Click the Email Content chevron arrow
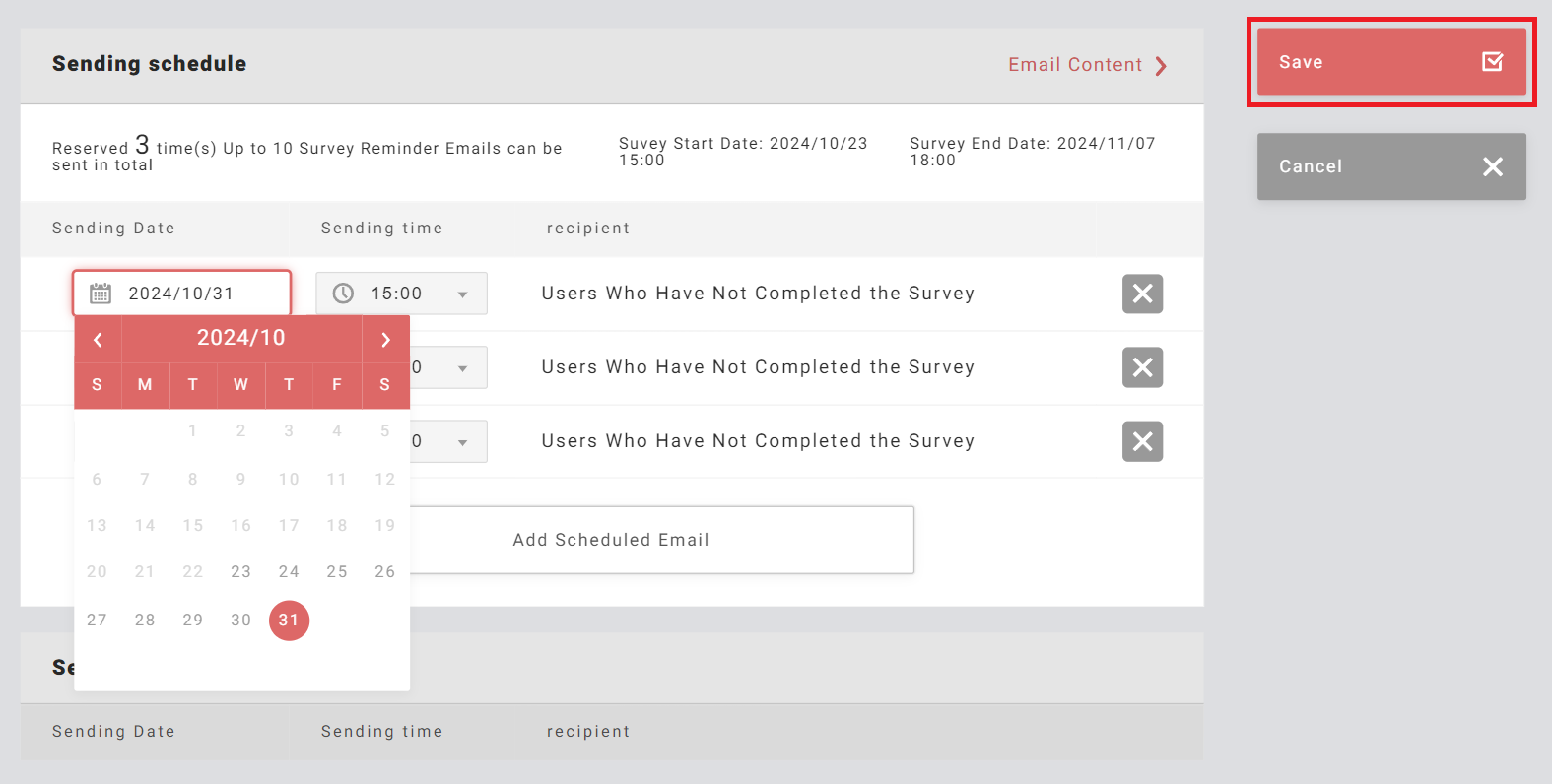This screenshot has height=784, width=1552. (x=1161, y=66)
